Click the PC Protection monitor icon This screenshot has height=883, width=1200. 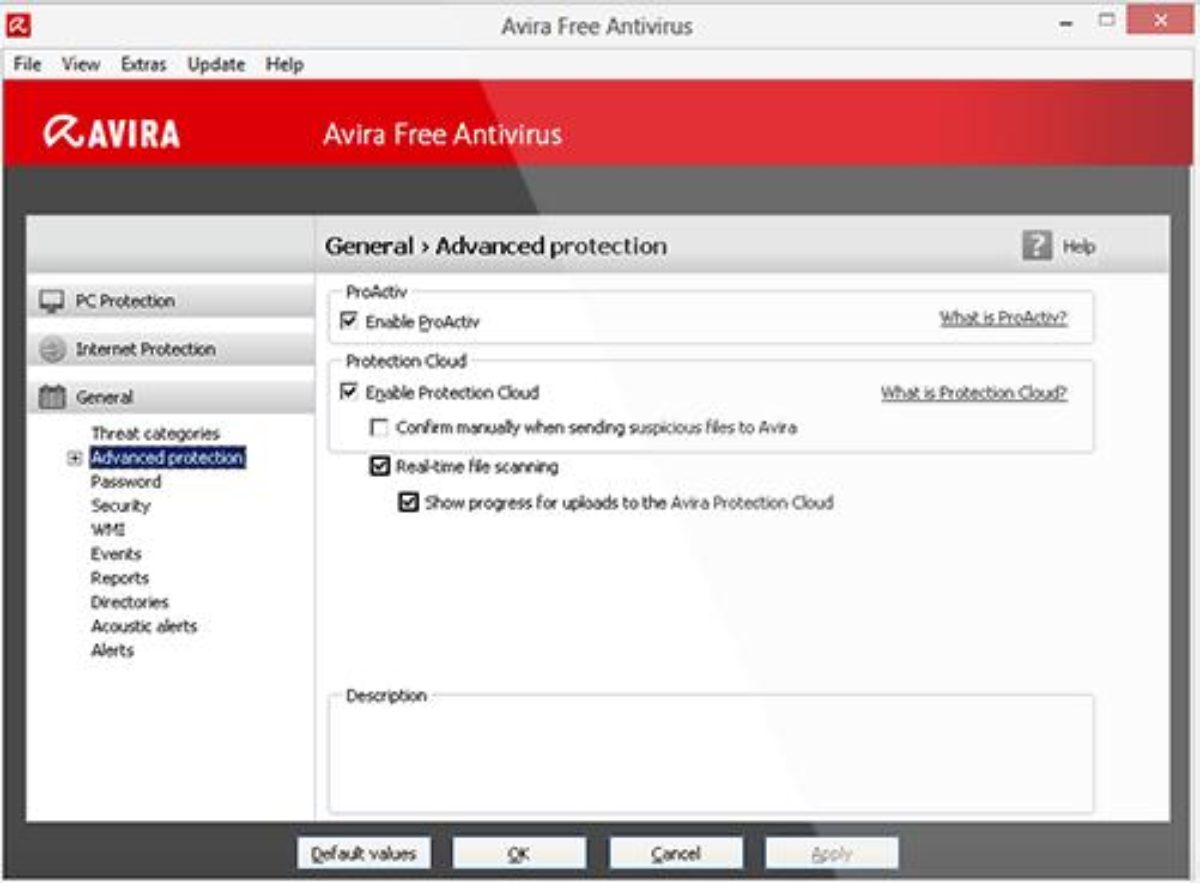[x=52, y=301]
